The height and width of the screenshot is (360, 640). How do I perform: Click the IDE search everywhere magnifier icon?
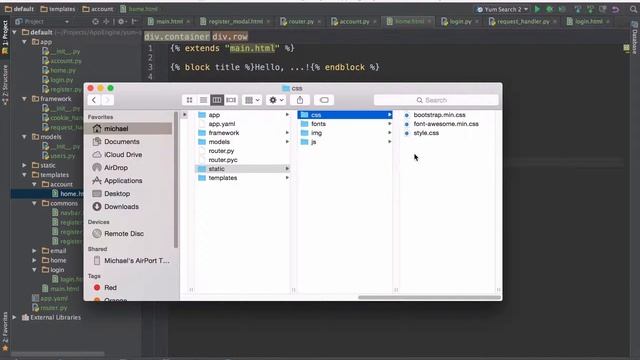click(x=633, y=9)
